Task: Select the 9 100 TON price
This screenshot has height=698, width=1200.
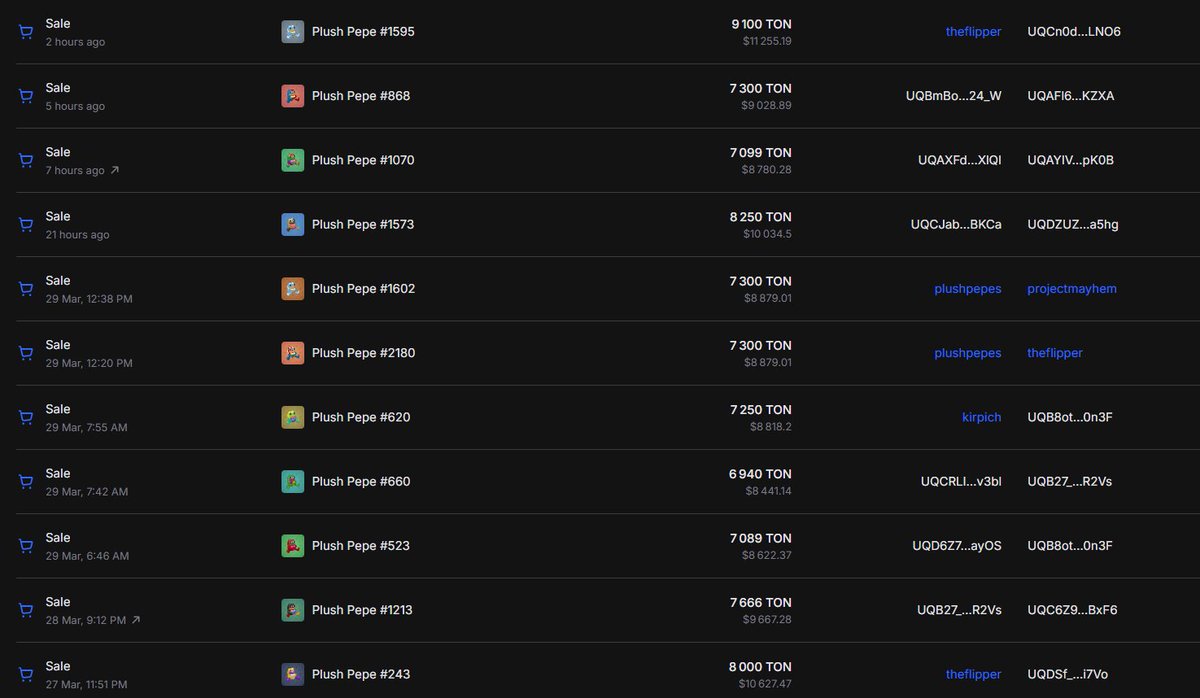Action: (x=761, y=24)
